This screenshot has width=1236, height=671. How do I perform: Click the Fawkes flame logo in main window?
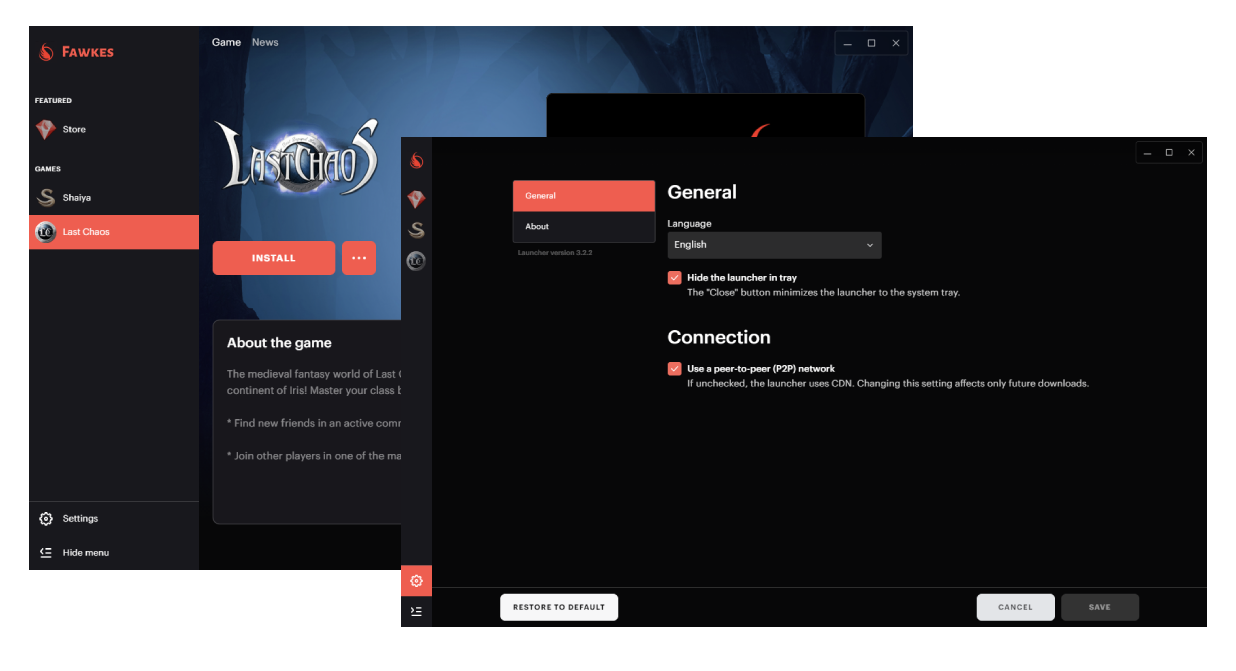point(46,52)
